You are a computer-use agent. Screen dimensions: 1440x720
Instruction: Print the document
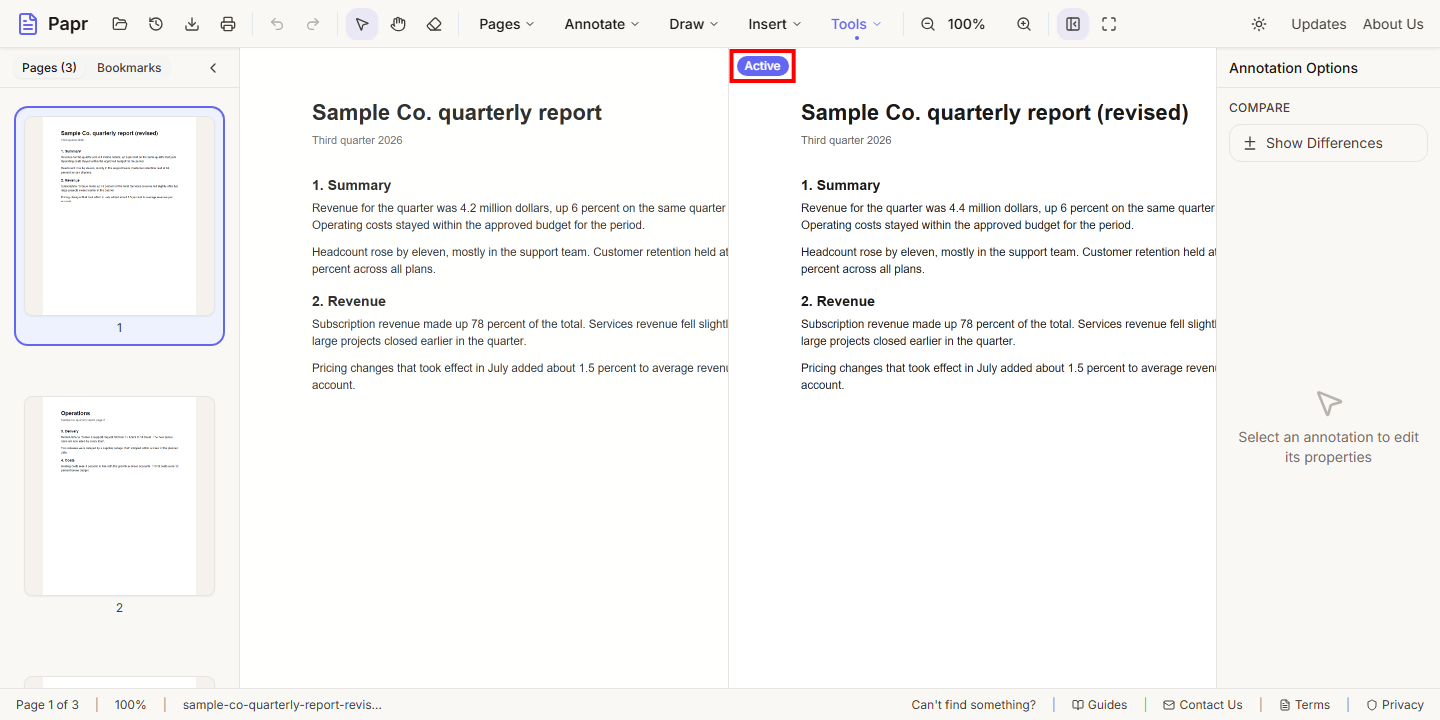(228, 24)
